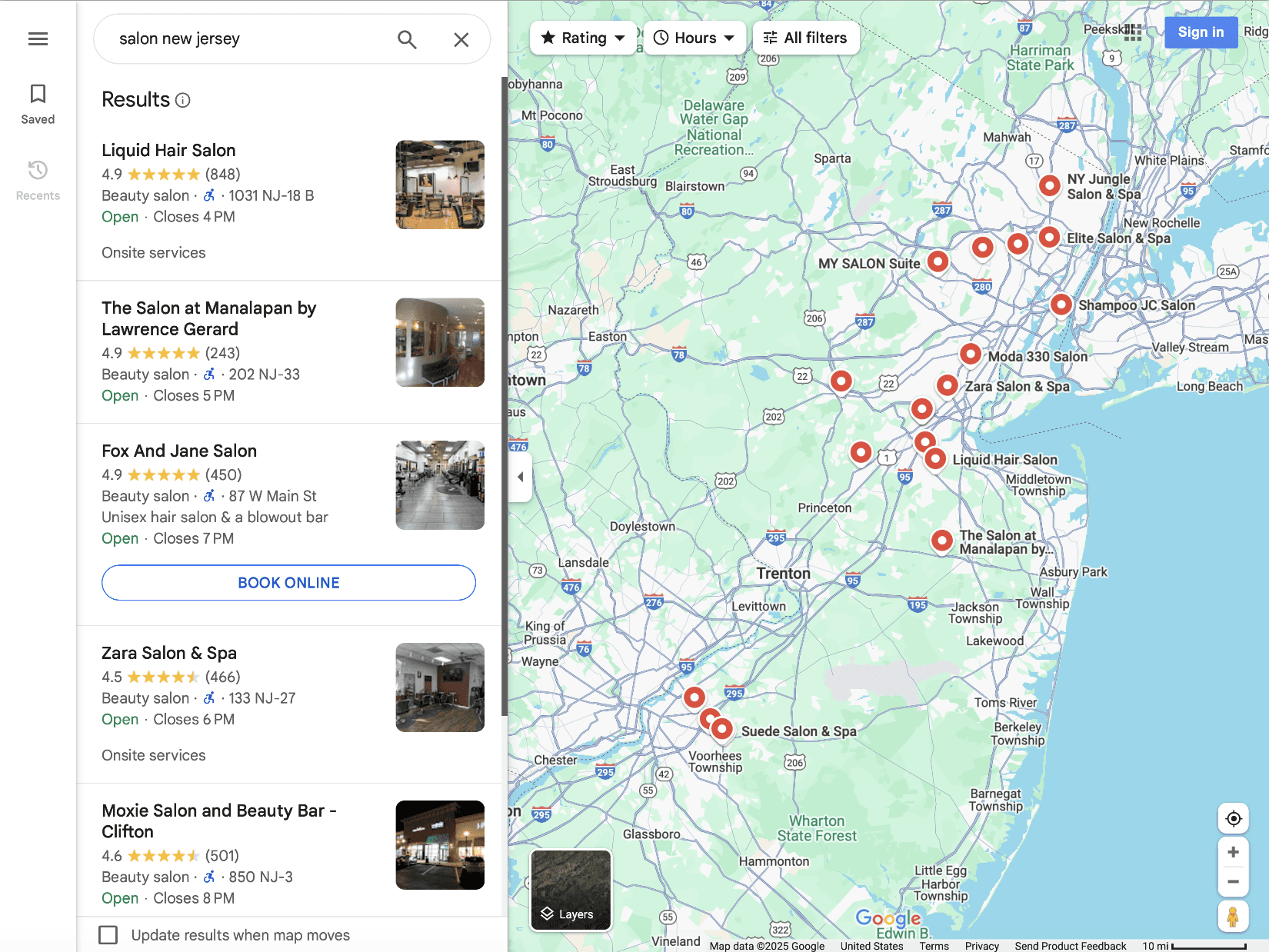This screenshot has height=952, width=1269.
Task: Book online at Fox And Jane Salon
Action: tap(288, 582)
